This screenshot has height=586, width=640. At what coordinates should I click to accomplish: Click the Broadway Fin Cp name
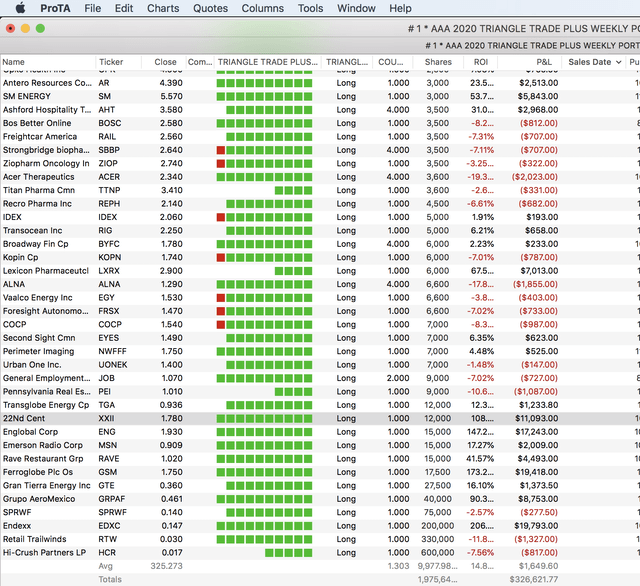[36, 244]
